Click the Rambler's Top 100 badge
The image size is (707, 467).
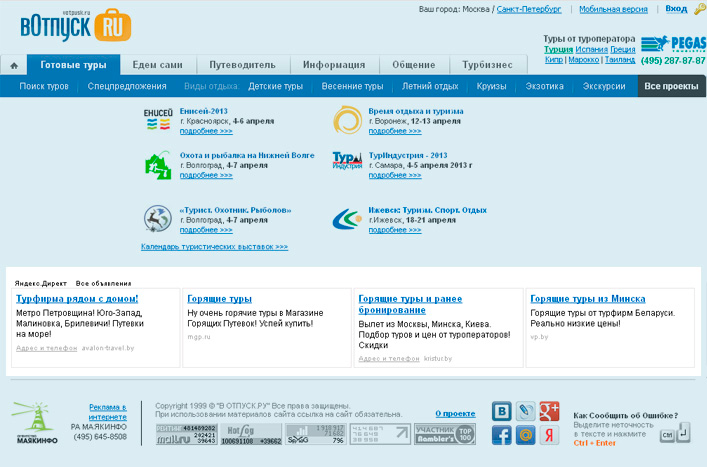[445, 434]
